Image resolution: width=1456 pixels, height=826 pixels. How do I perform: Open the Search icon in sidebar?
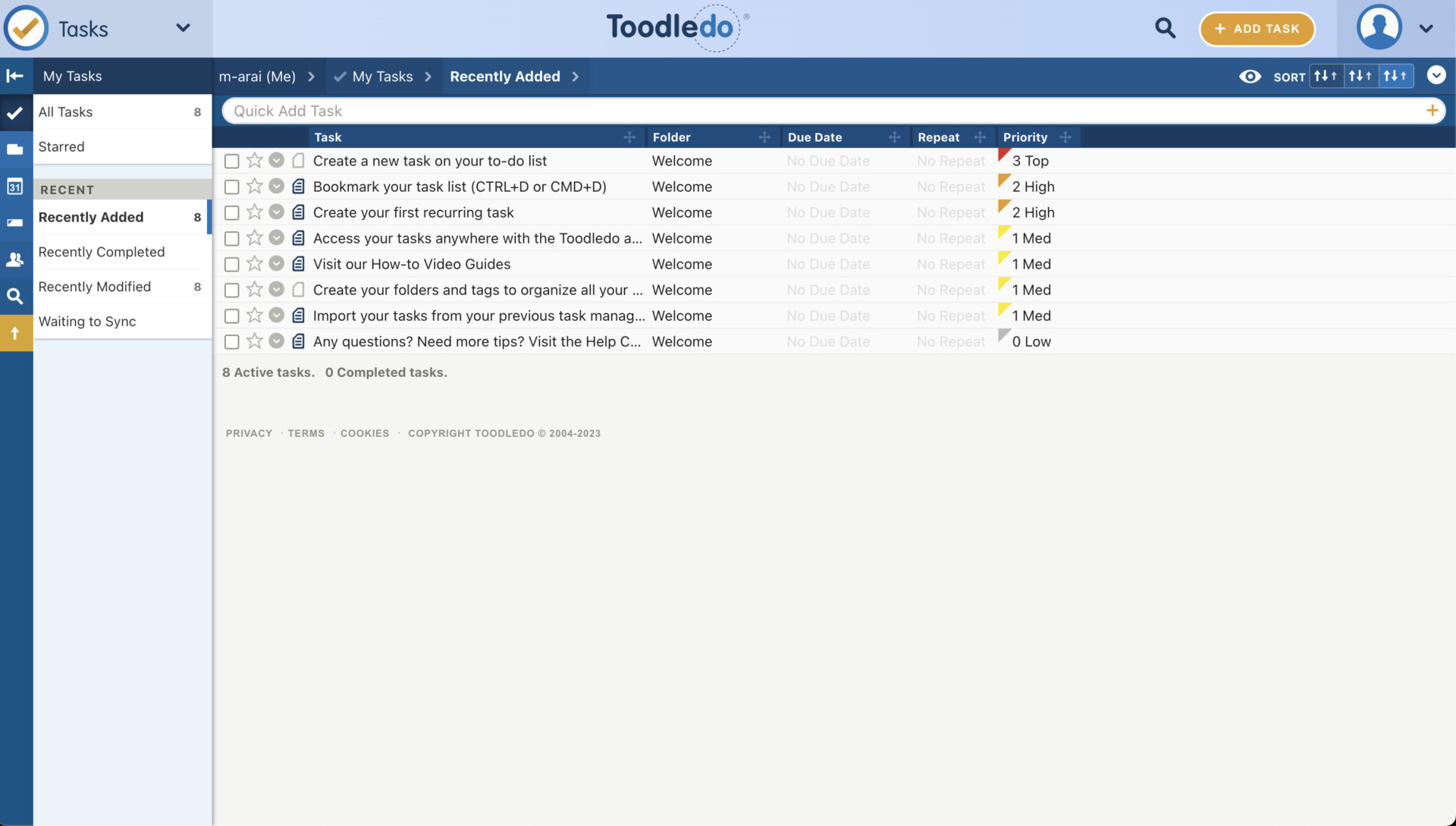click(x=16, y=296)
